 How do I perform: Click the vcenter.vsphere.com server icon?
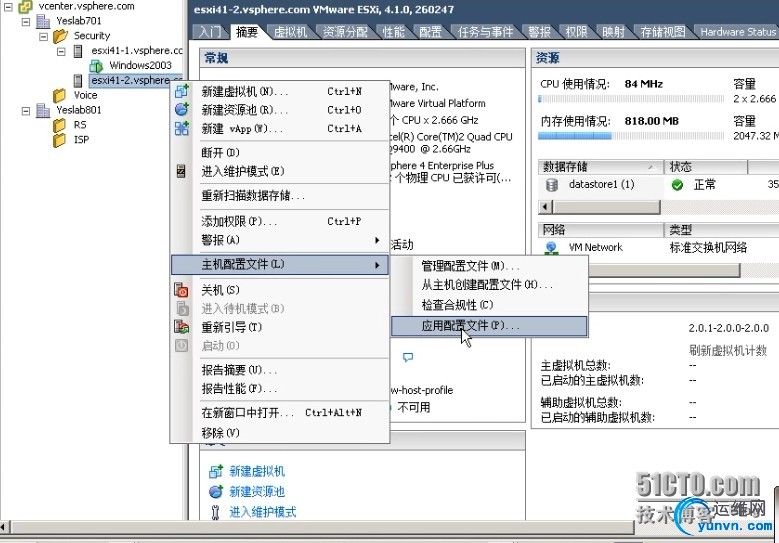coord(25,6)
